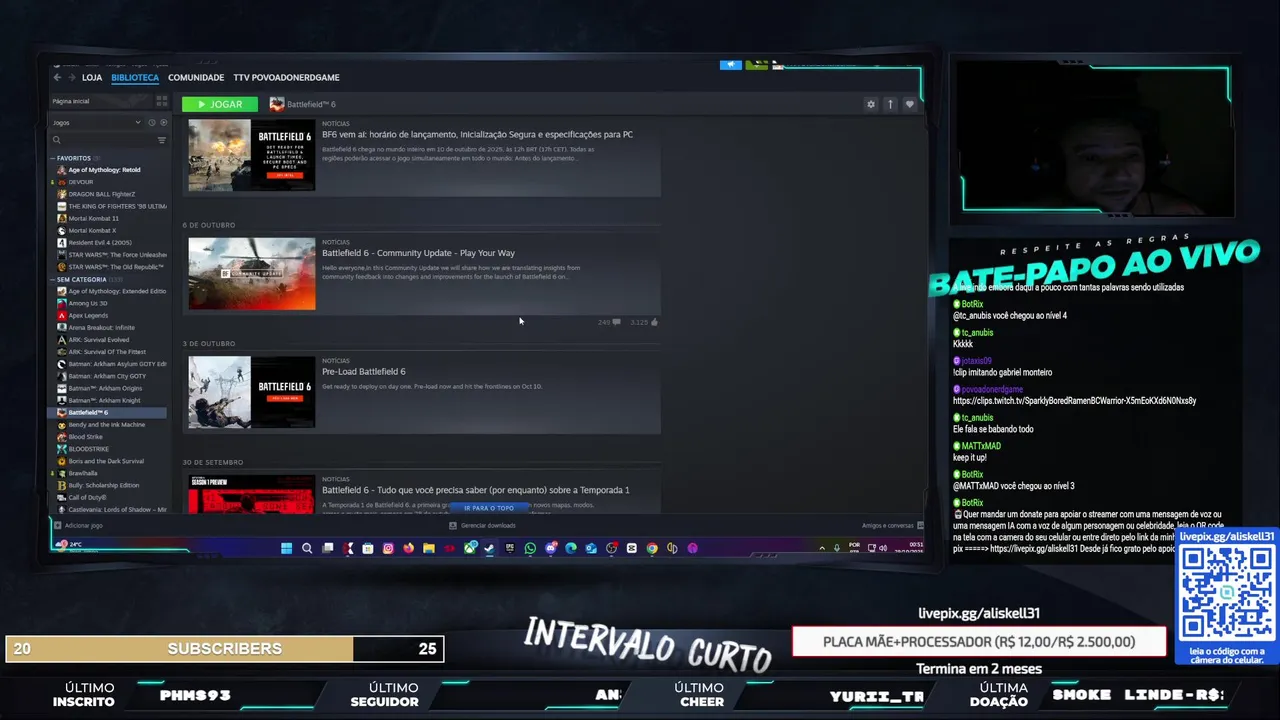Open Epic Games Launcher from taskbar
Image resolution: width=1280 pixels, height=720 pixels.
coord(510,548)
